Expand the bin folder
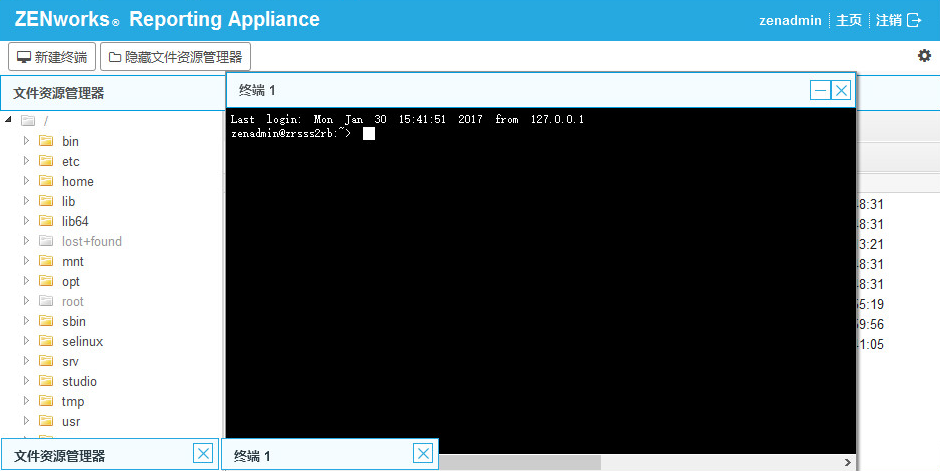Screen dimensions: 940x471 tap(26, 141)
